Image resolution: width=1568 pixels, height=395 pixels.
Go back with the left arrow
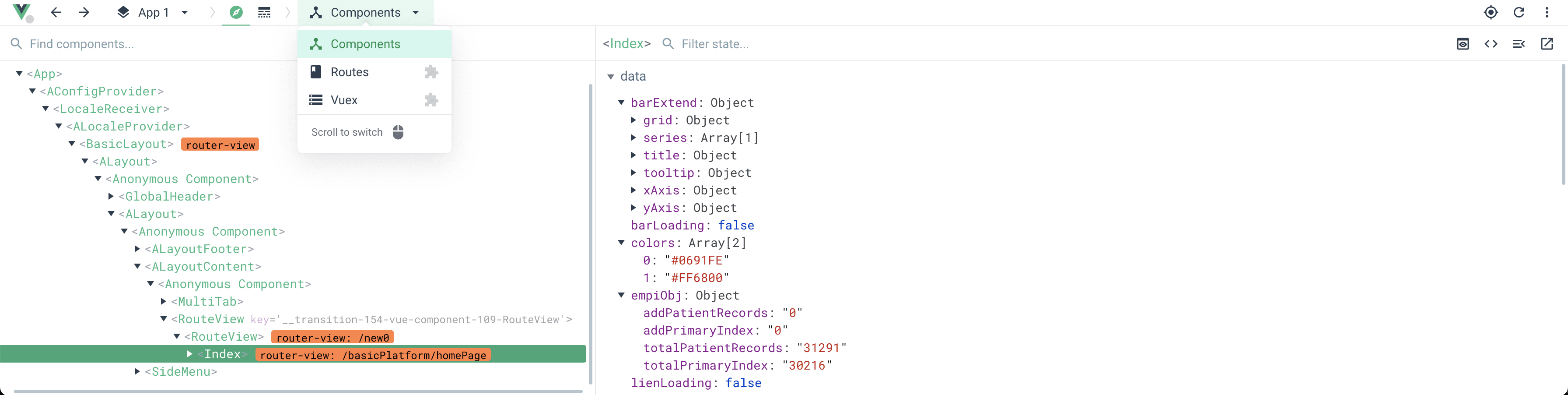coord(56,12)
